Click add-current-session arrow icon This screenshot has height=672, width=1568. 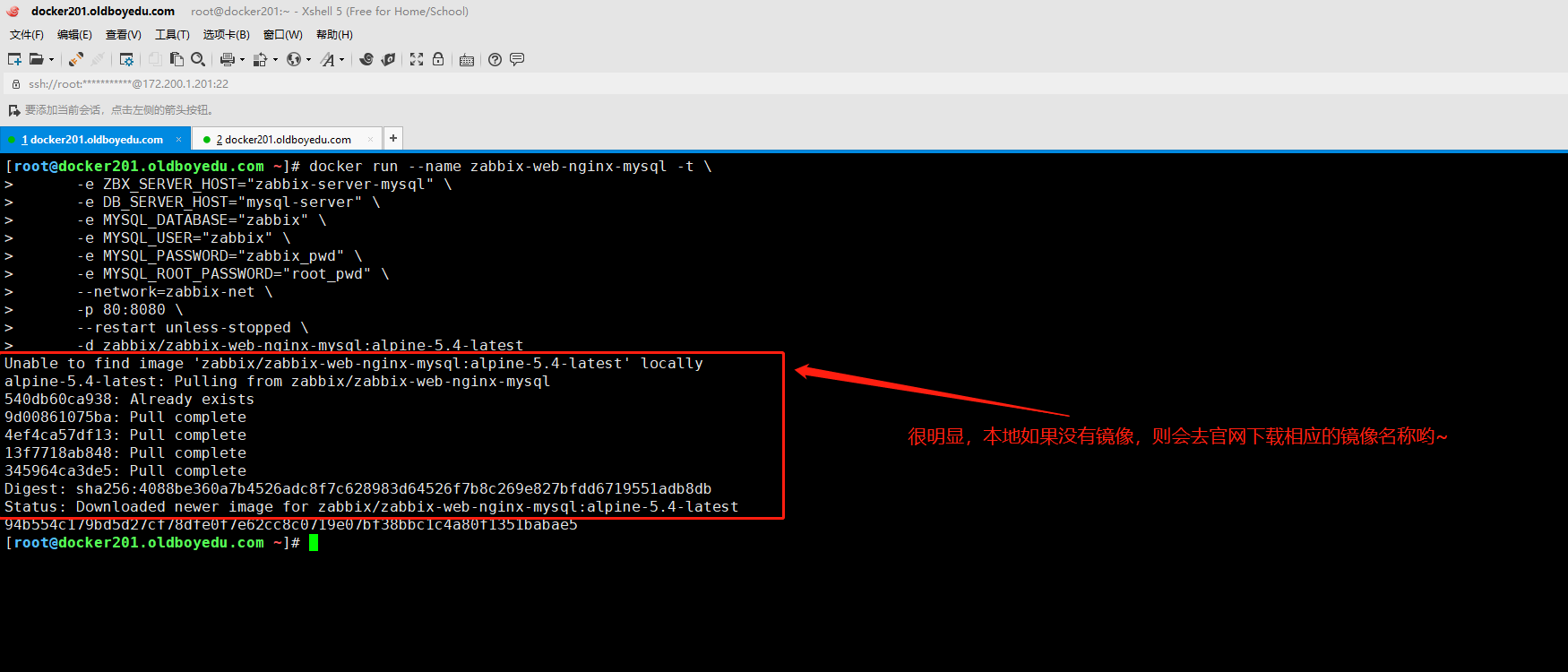pos(14,110)
